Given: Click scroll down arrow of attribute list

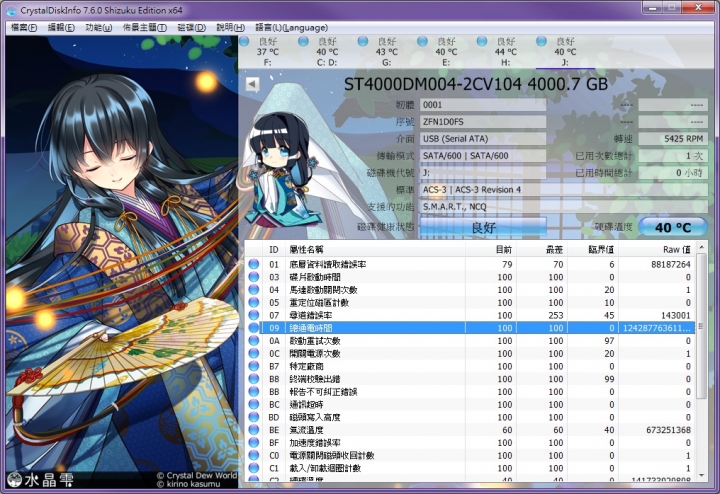Looking at the screenshot, I should [x=701, y=476].
